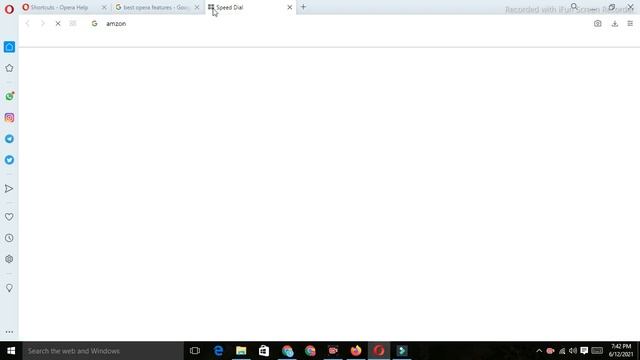Close the Speed Dial tab
Image resolution: width=640 pixels, height=360 pixels.
tap(289, 7)
